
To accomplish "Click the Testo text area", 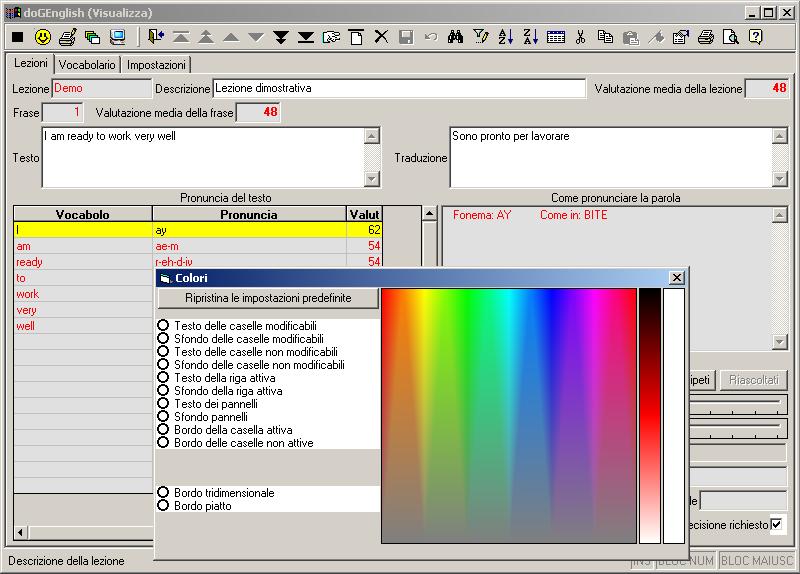I will pyautogui.click(x=203, y=158).
